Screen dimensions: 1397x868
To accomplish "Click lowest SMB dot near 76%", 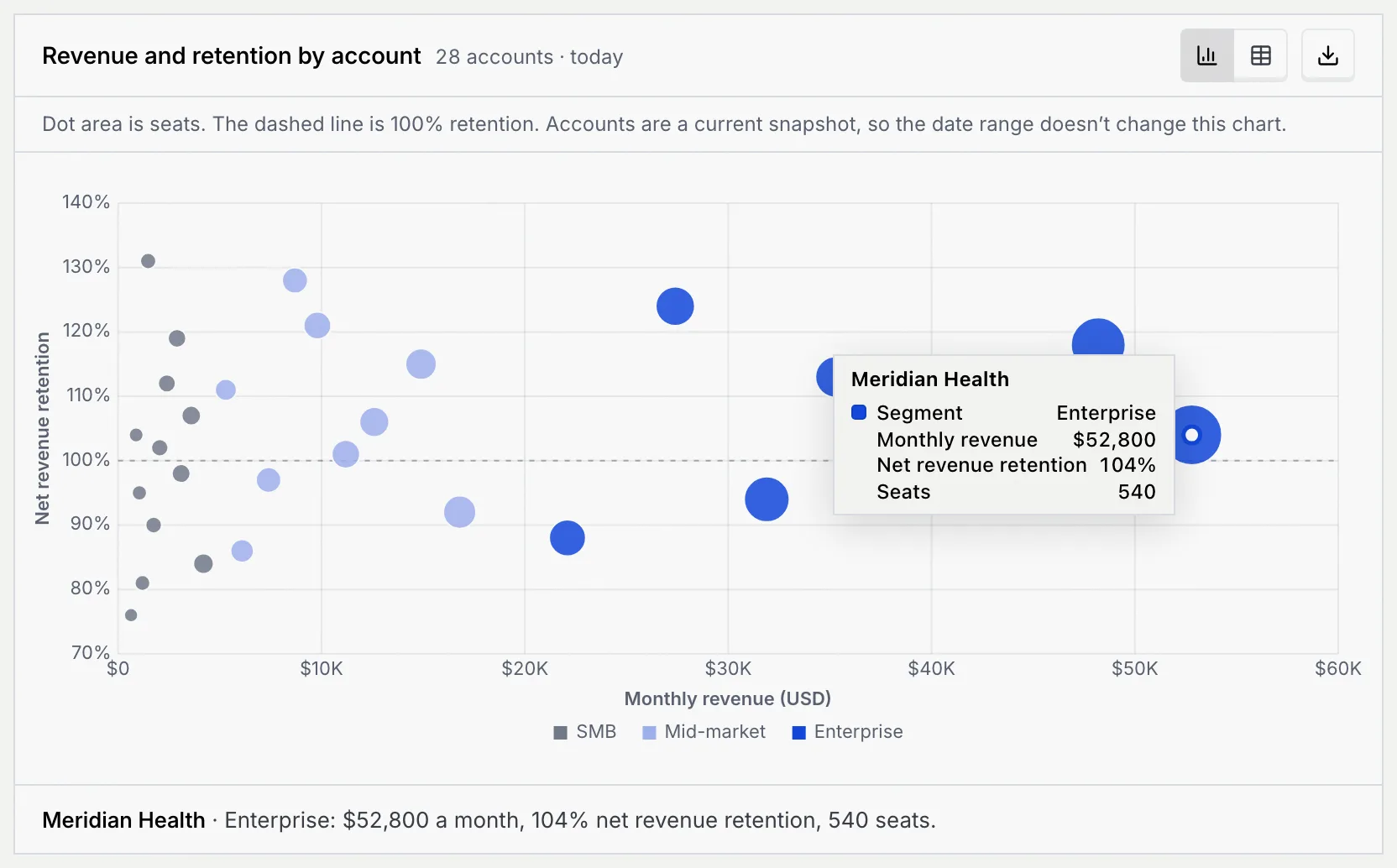I will click(x=131, y=615).
